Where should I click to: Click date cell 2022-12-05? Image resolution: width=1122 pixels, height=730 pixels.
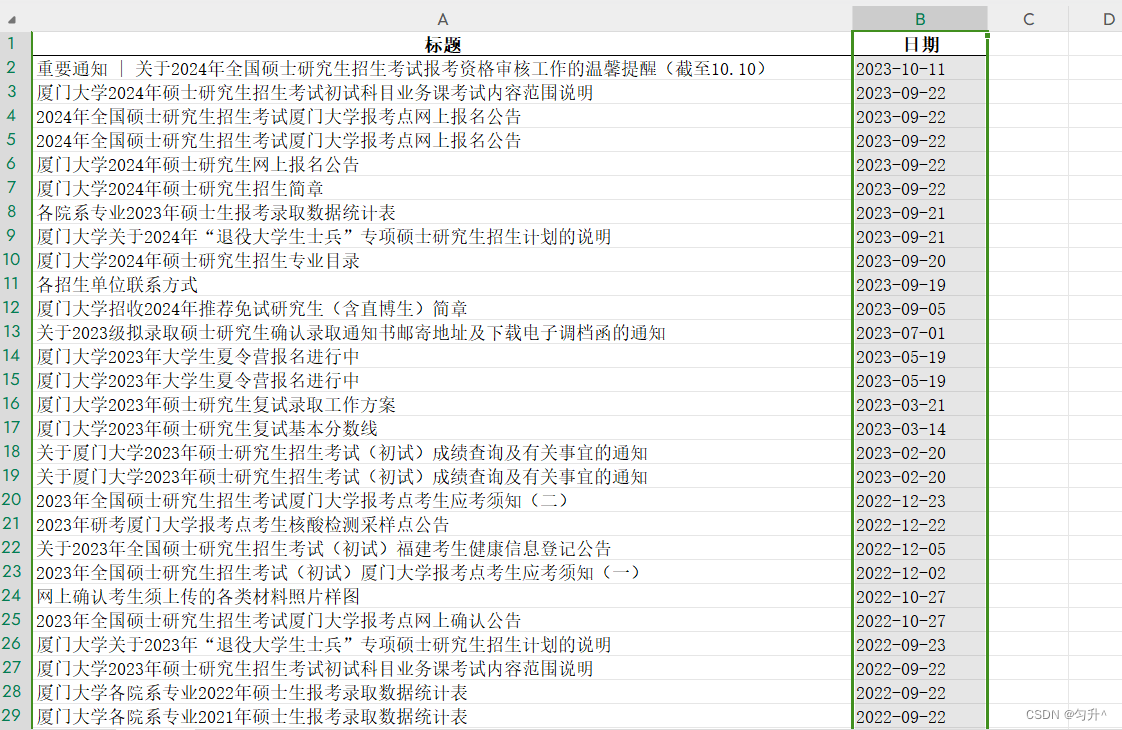point(920,549)
